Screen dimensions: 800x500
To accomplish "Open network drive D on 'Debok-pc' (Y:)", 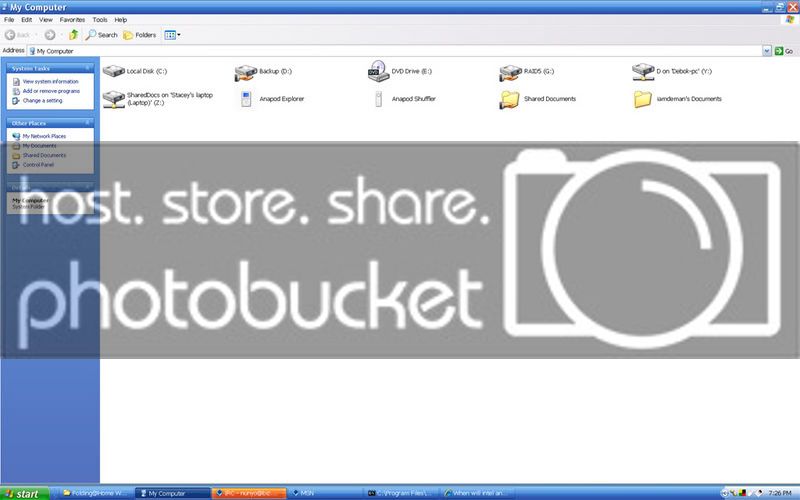I will (x=643, y=71).
